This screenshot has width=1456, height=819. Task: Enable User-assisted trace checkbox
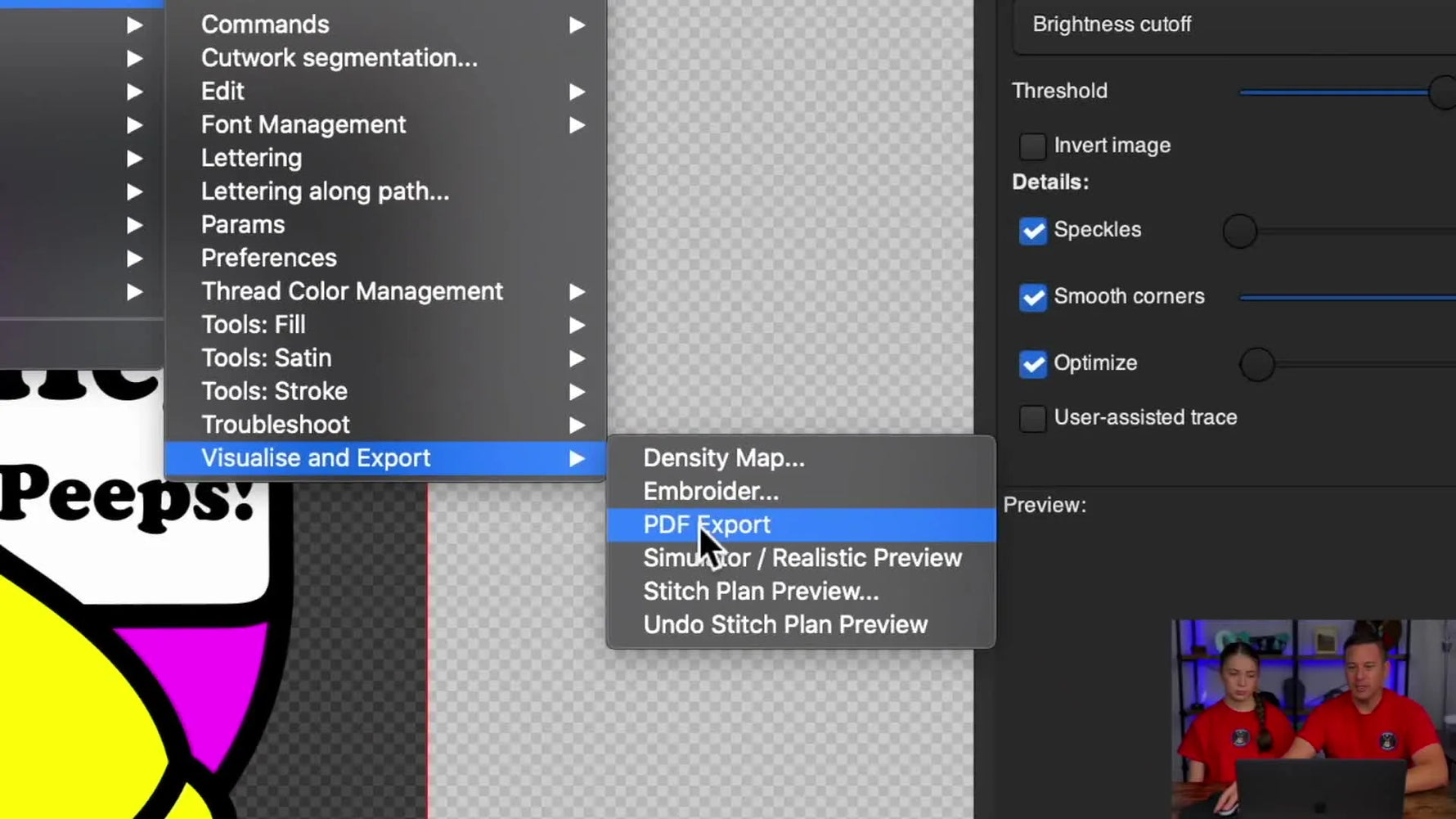[x=1032, y=418]
